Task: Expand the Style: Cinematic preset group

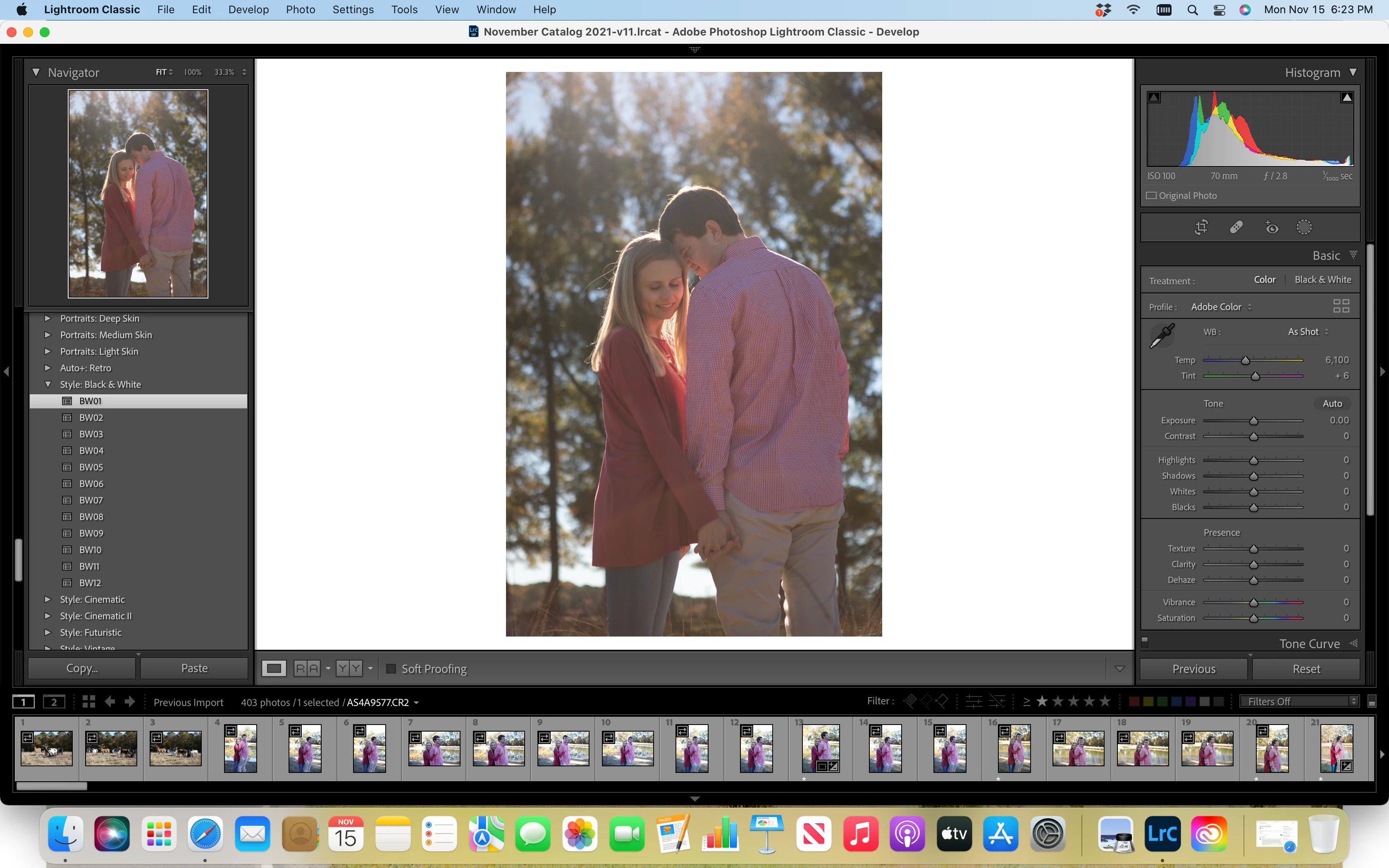Action: click(48, 599)
